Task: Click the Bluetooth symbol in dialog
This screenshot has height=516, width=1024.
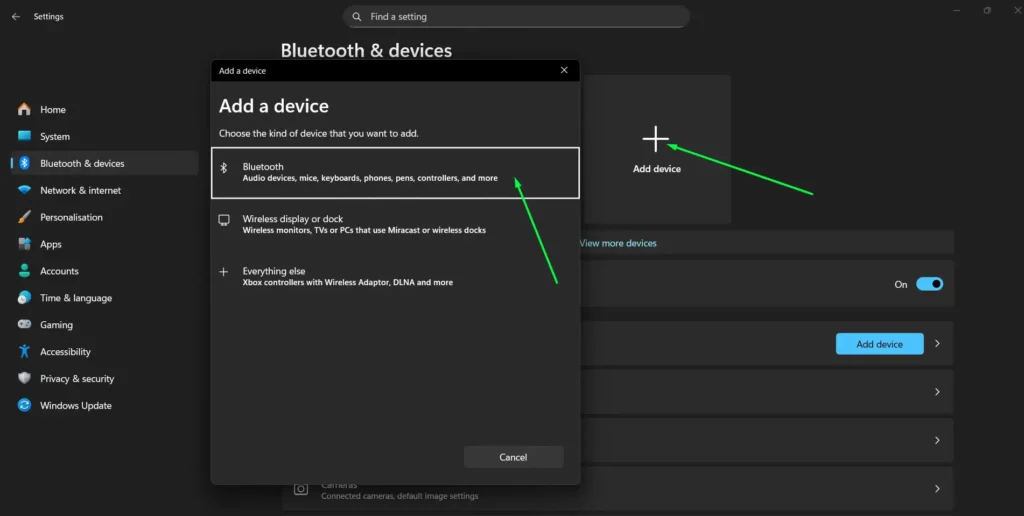Action: 223,168
